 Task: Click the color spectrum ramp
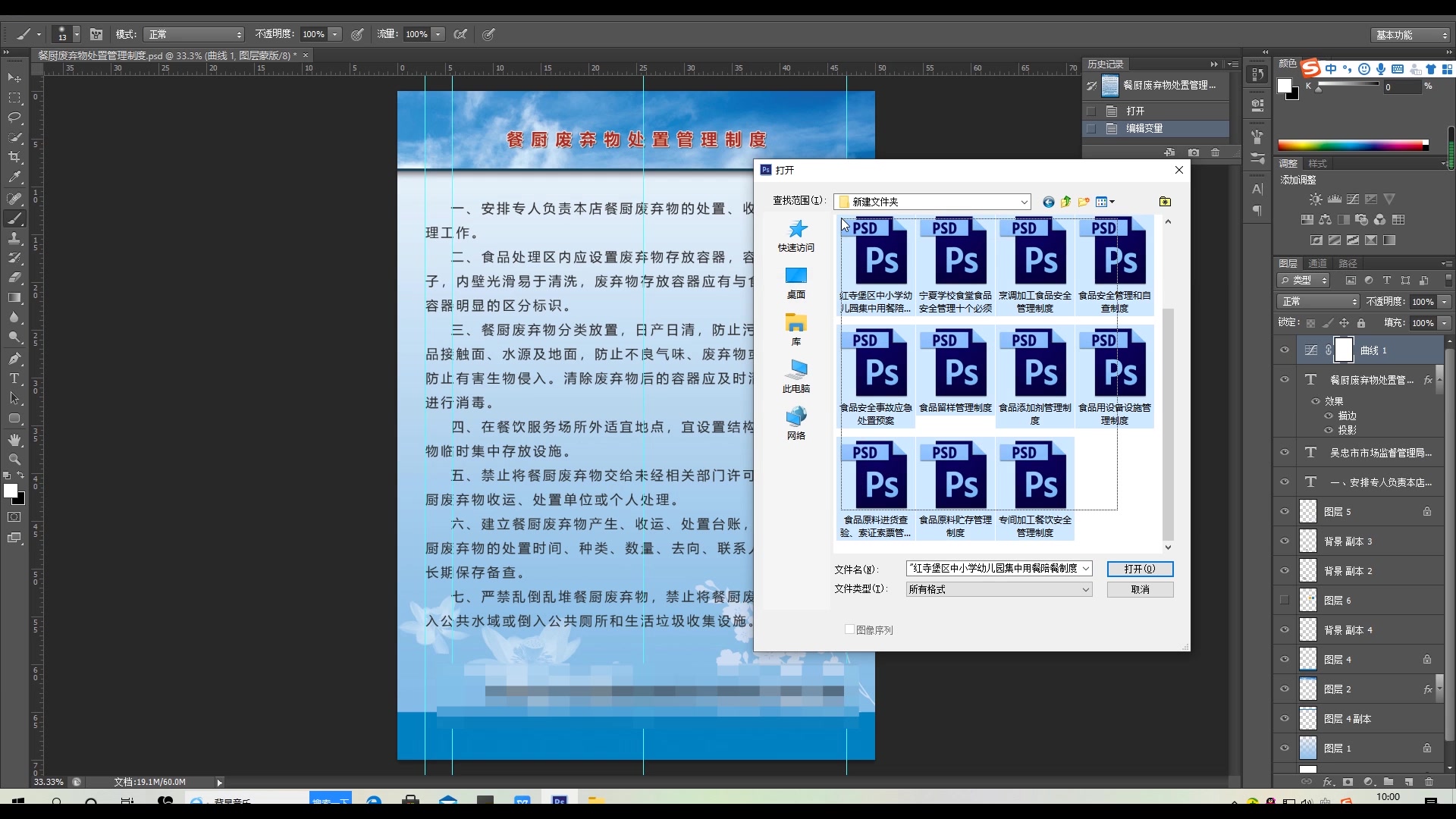point(1352,145)
